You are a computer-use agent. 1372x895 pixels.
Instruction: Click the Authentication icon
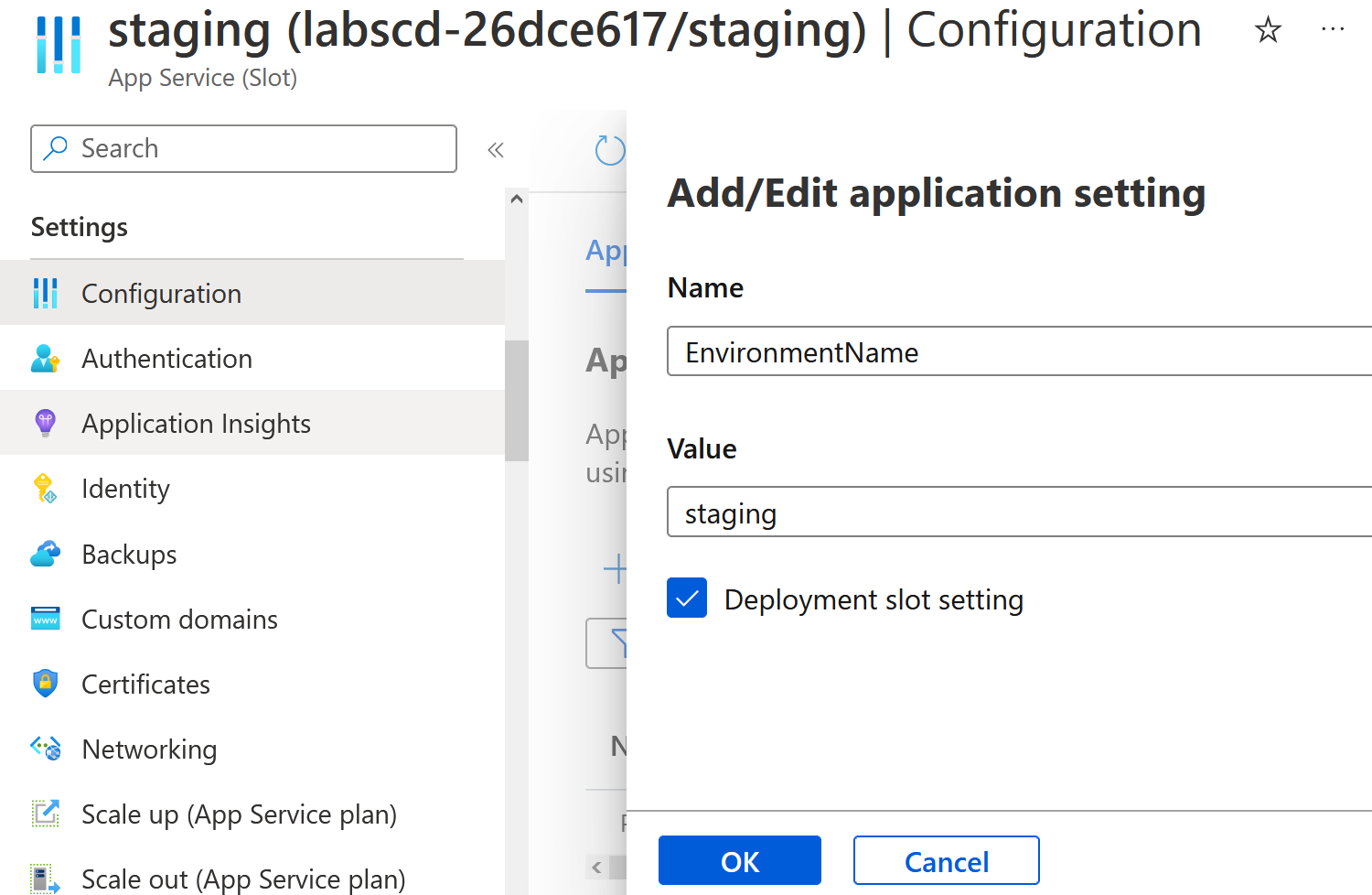(45, 359)
